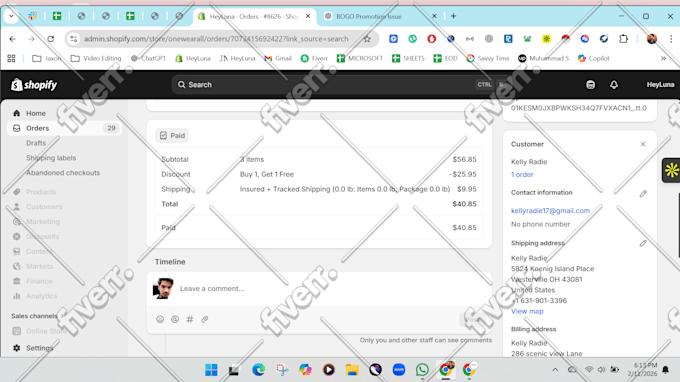Click the Shopify logo
The height and width of the screenshot is (382, 680).
34,85
